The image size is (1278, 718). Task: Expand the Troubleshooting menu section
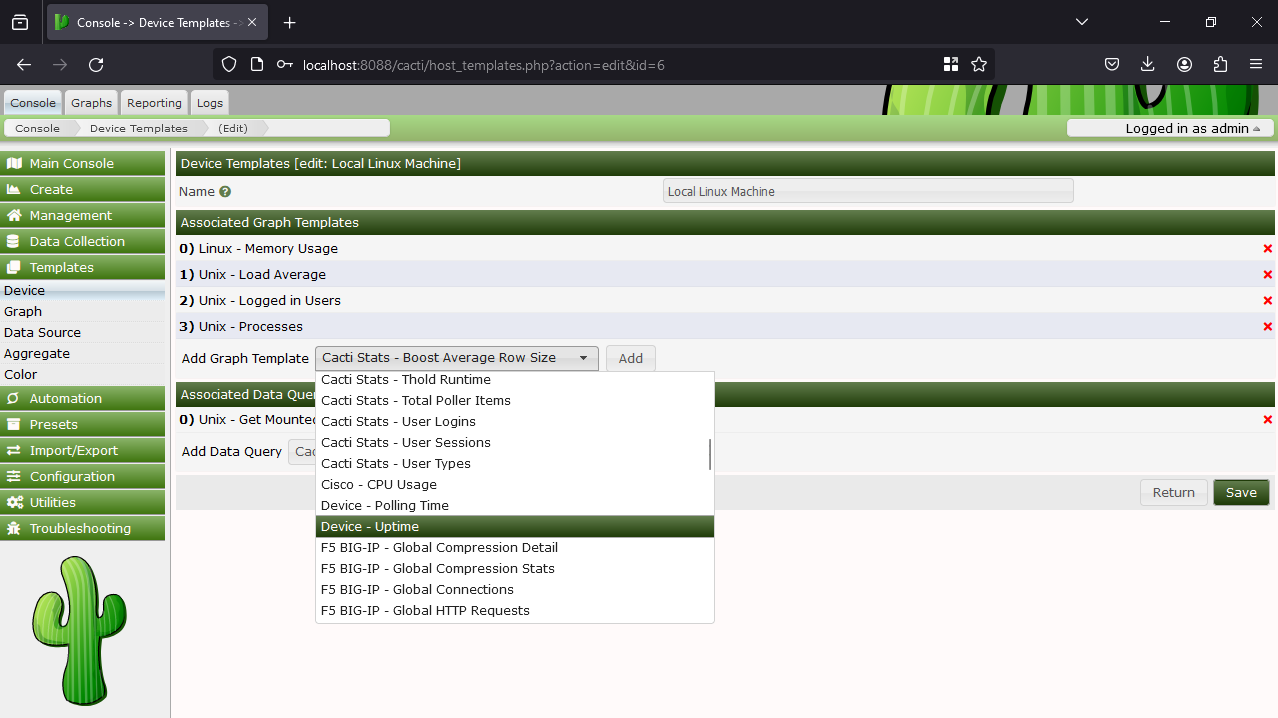[83, 528]
